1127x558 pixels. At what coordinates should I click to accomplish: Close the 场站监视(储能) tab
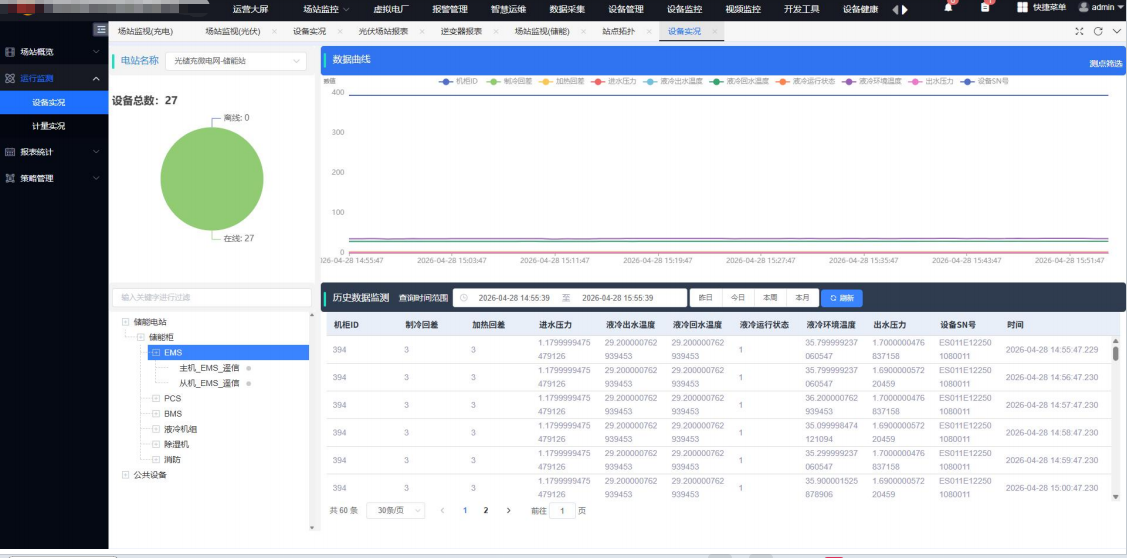pyautogui.click(x=584, y=32)
